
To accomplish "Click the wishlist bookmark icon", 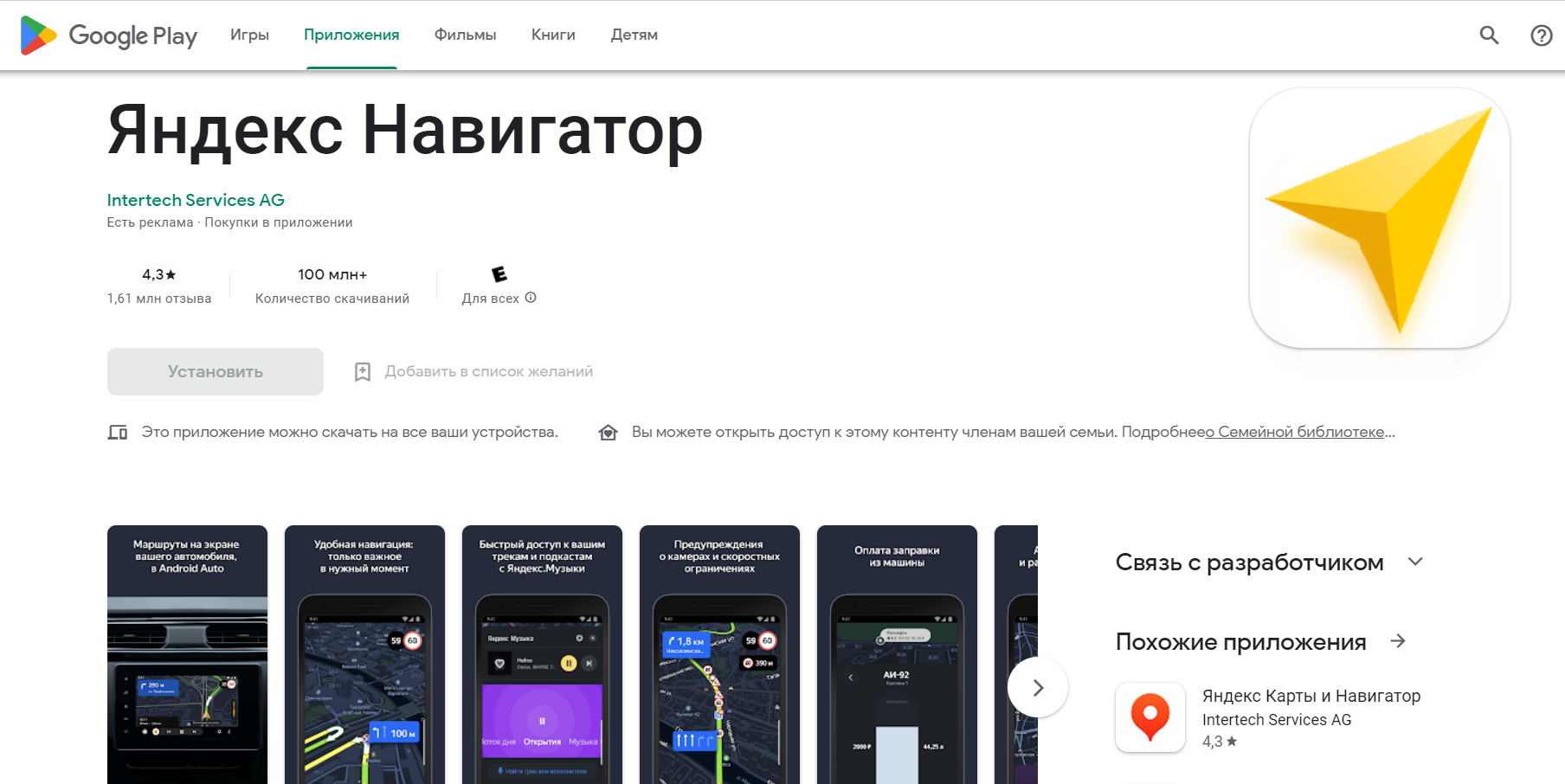I will coord(363,372).
